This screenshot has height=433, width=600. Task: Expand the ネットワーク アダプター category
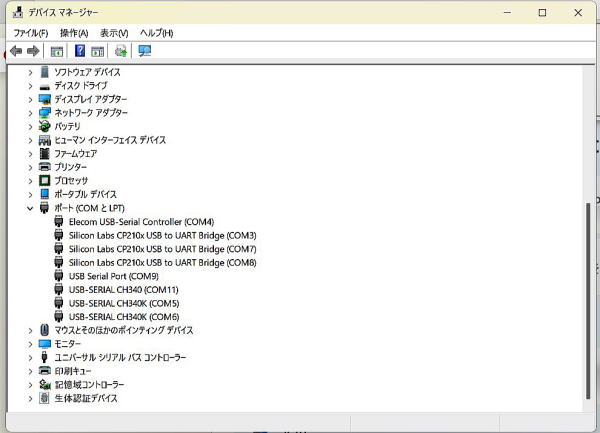pos(30,113)
